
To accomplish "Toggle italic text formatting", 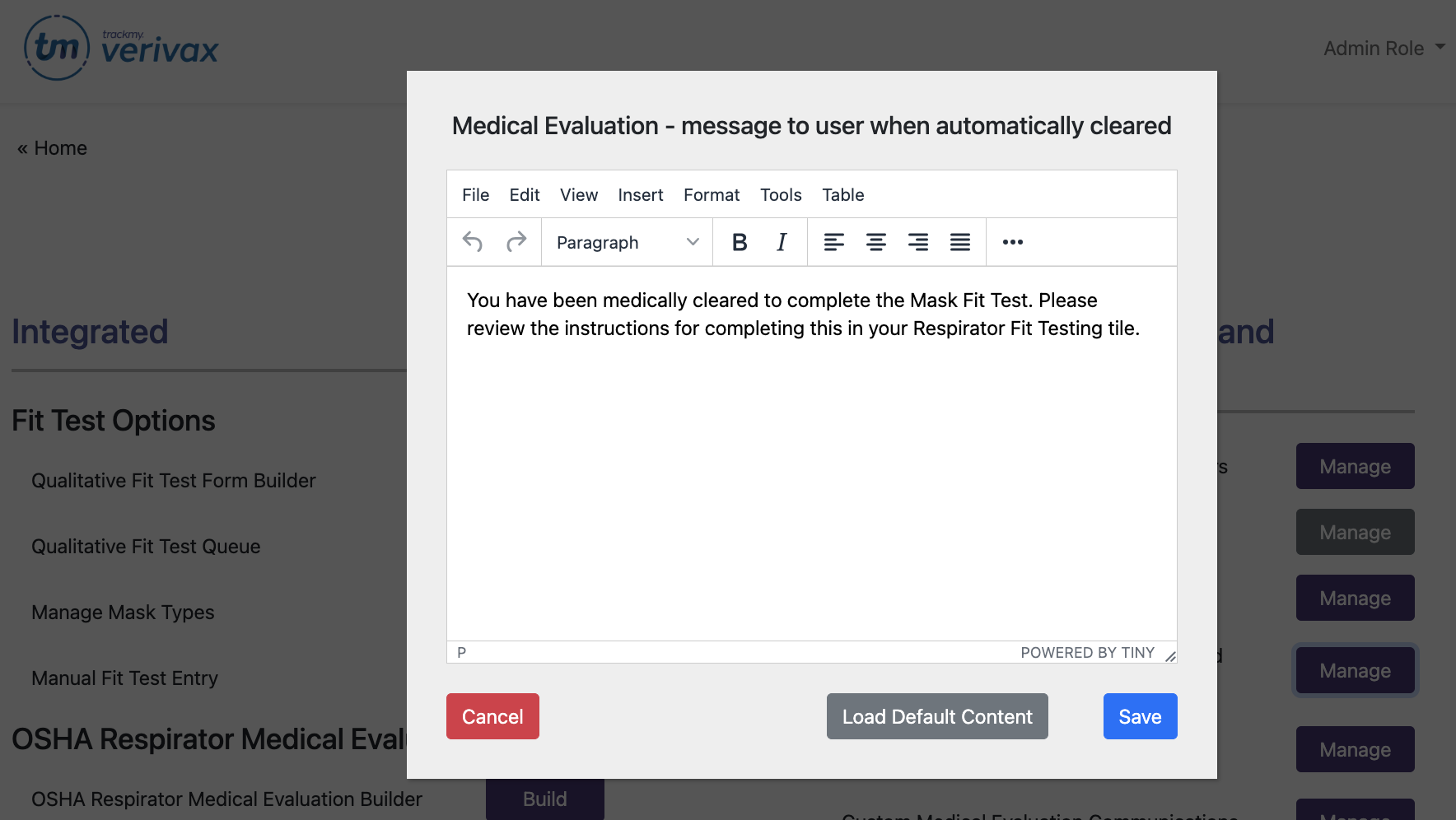I will pyautogui.click(x=782, y=242).
